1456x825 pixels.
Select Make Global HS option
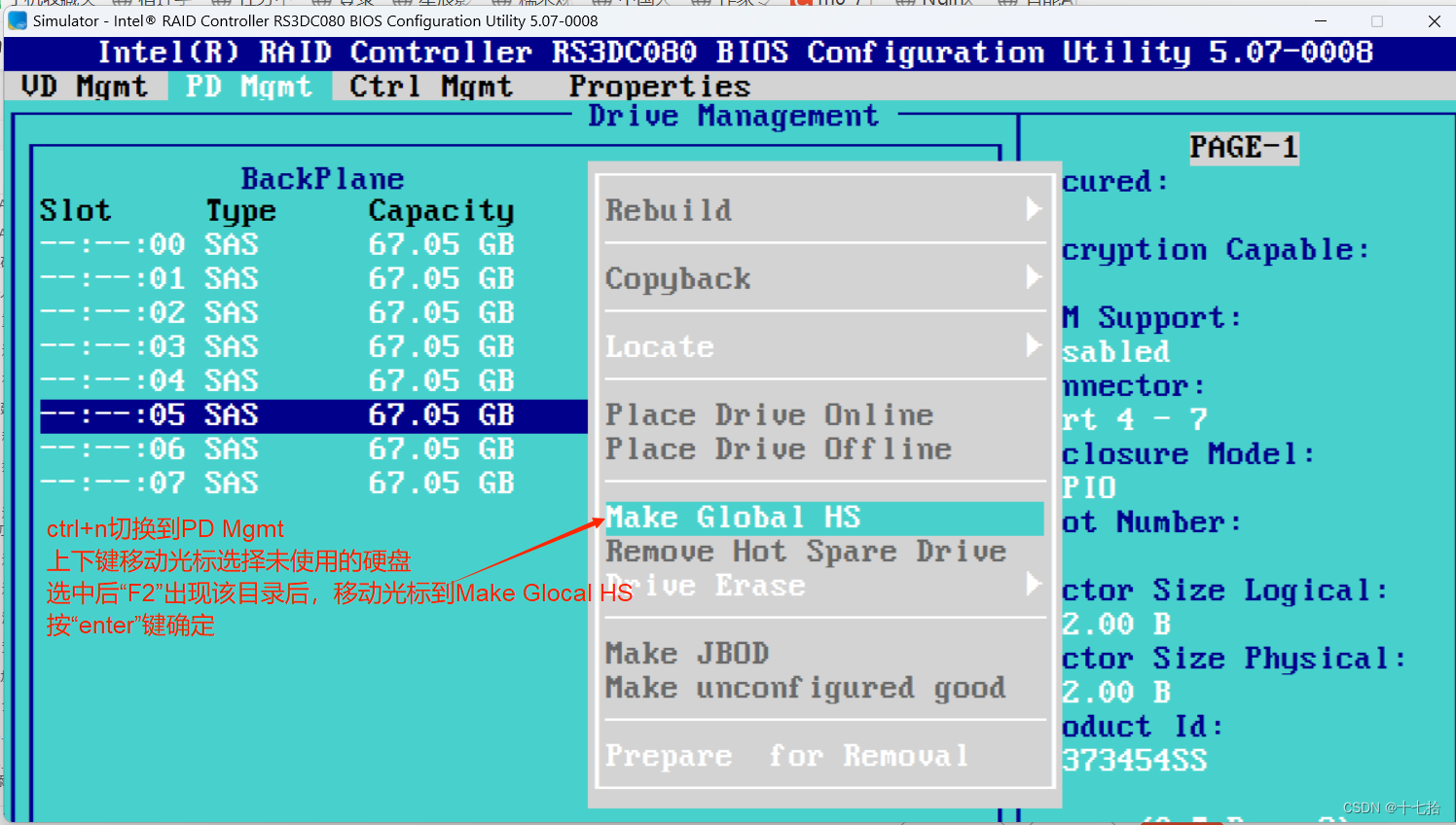pyautogui.click(x=824, y=518)
